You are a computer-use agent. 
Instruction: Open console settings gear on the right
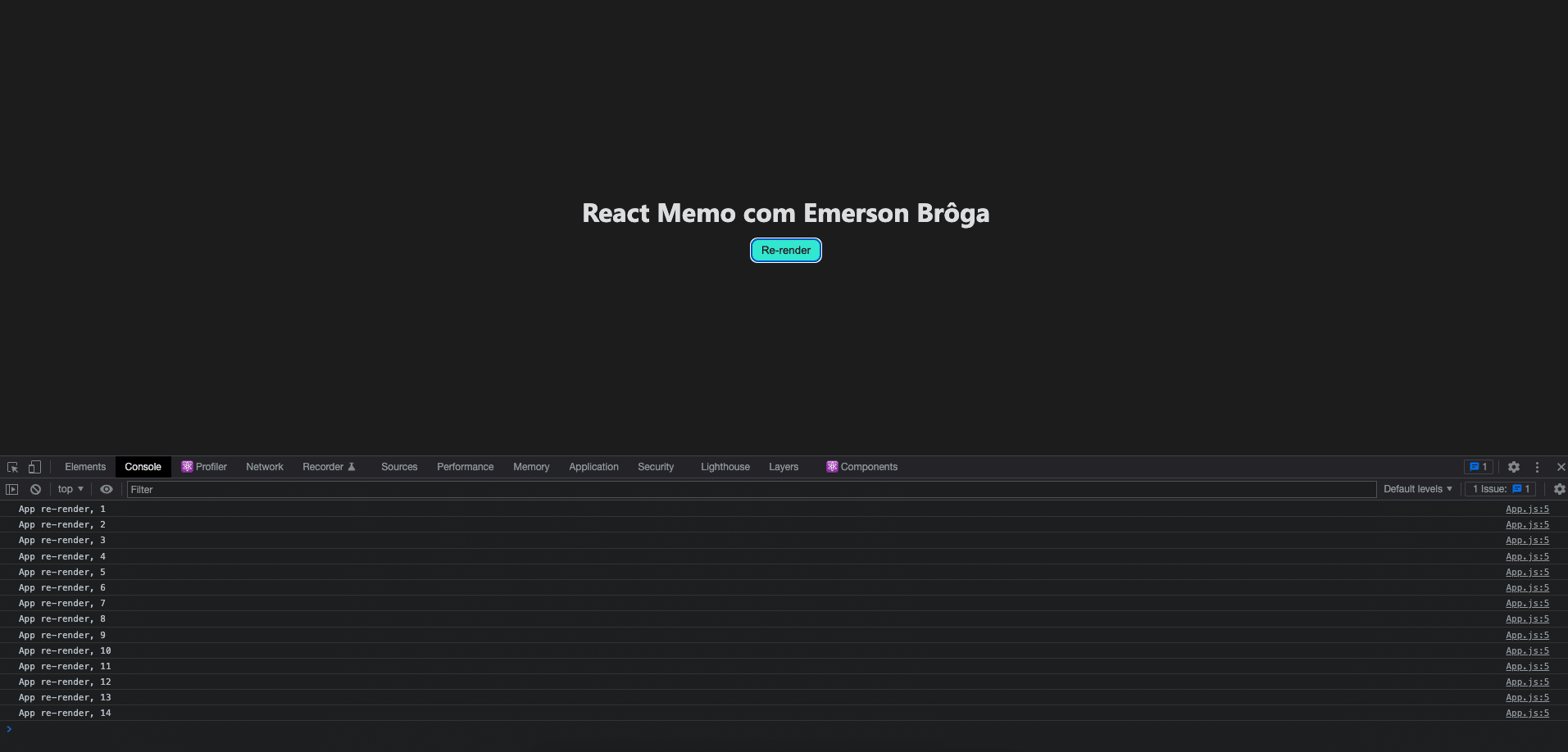(x=1559, y=488)
